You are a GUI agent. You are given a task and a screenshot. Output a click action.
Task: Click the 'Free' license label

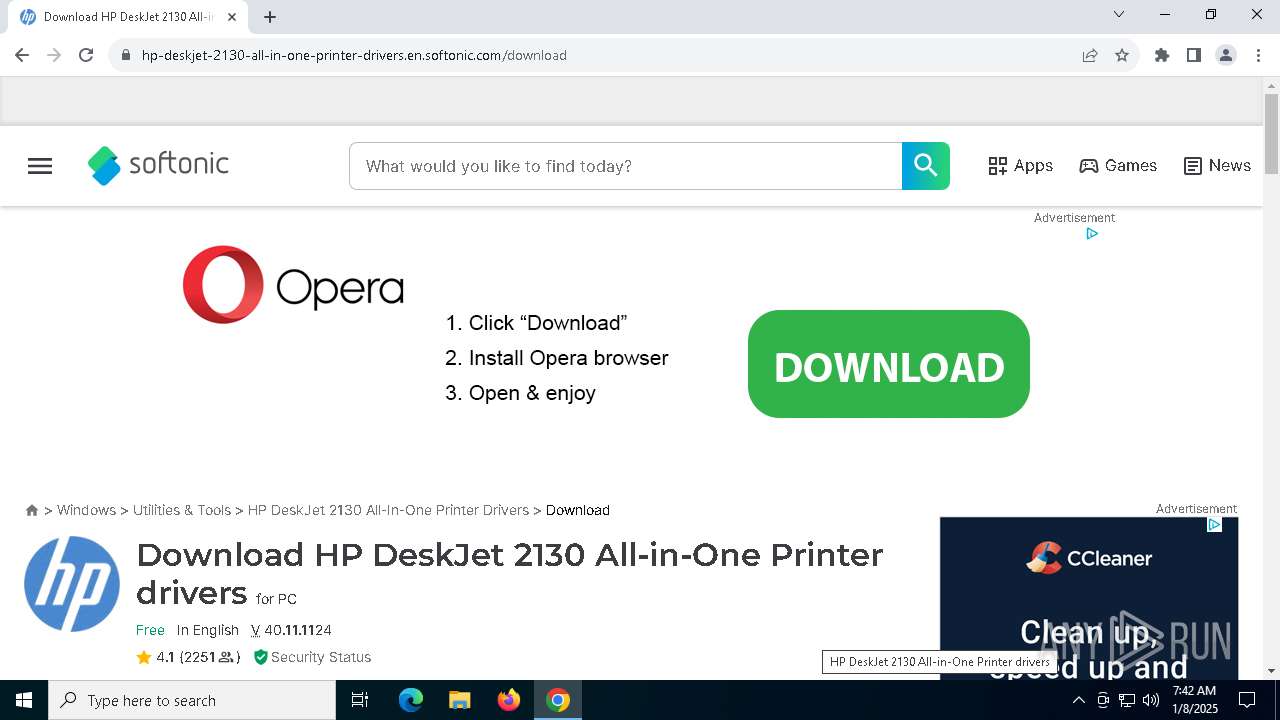click(150, 630)
